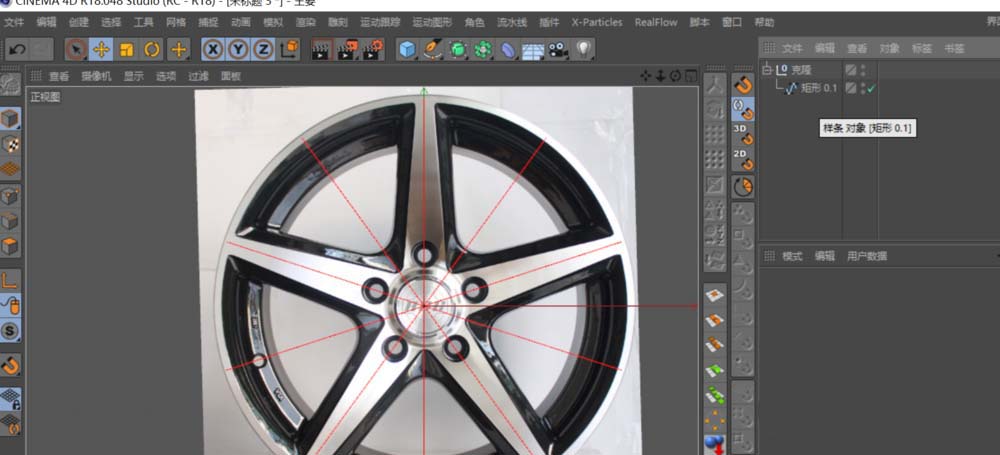Open the 摄像机 viewport menu

pyautogui.click(x=98, y=76)
